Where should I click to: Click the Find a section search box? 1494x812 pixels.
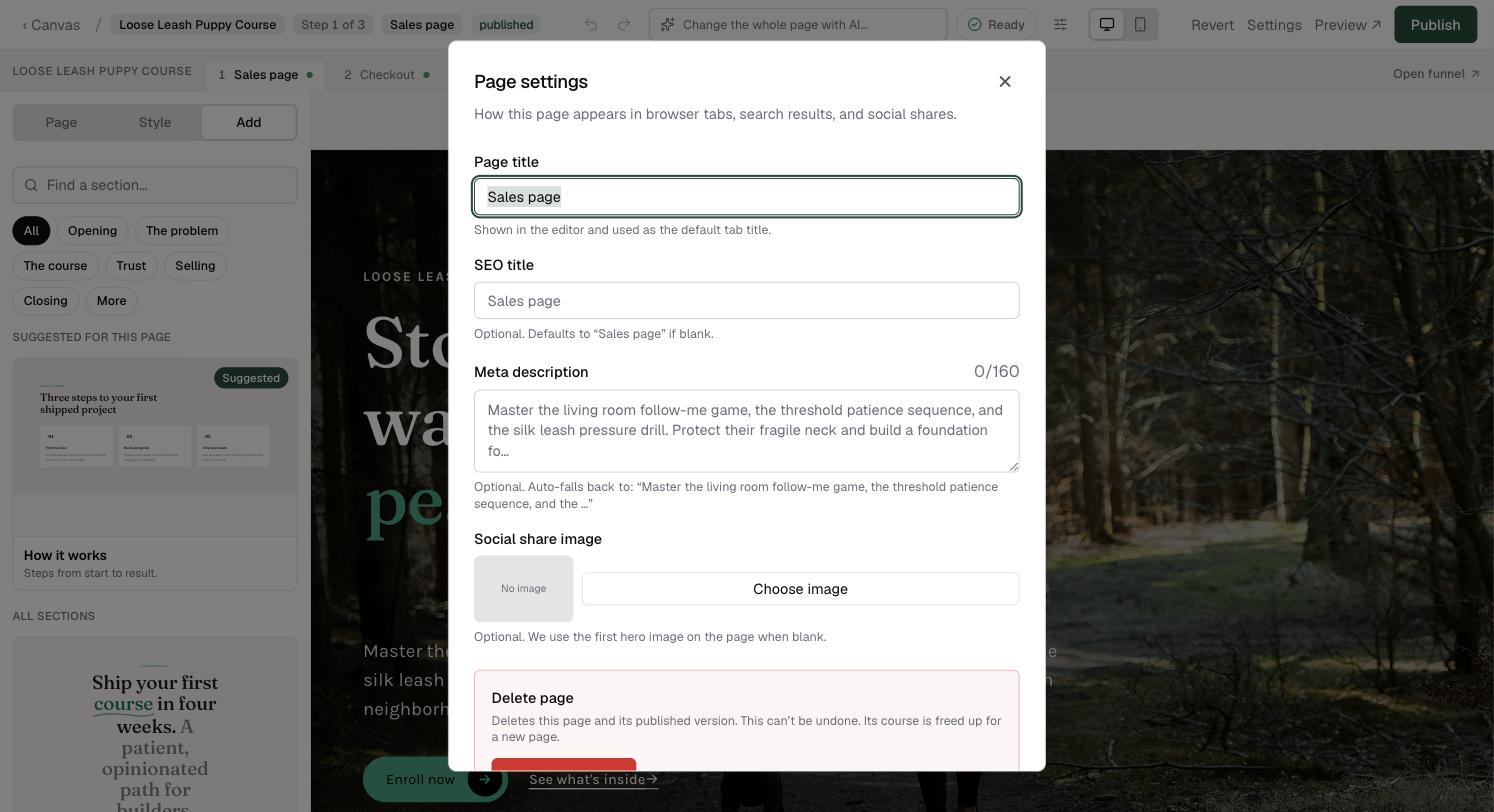tap(155, 185)
